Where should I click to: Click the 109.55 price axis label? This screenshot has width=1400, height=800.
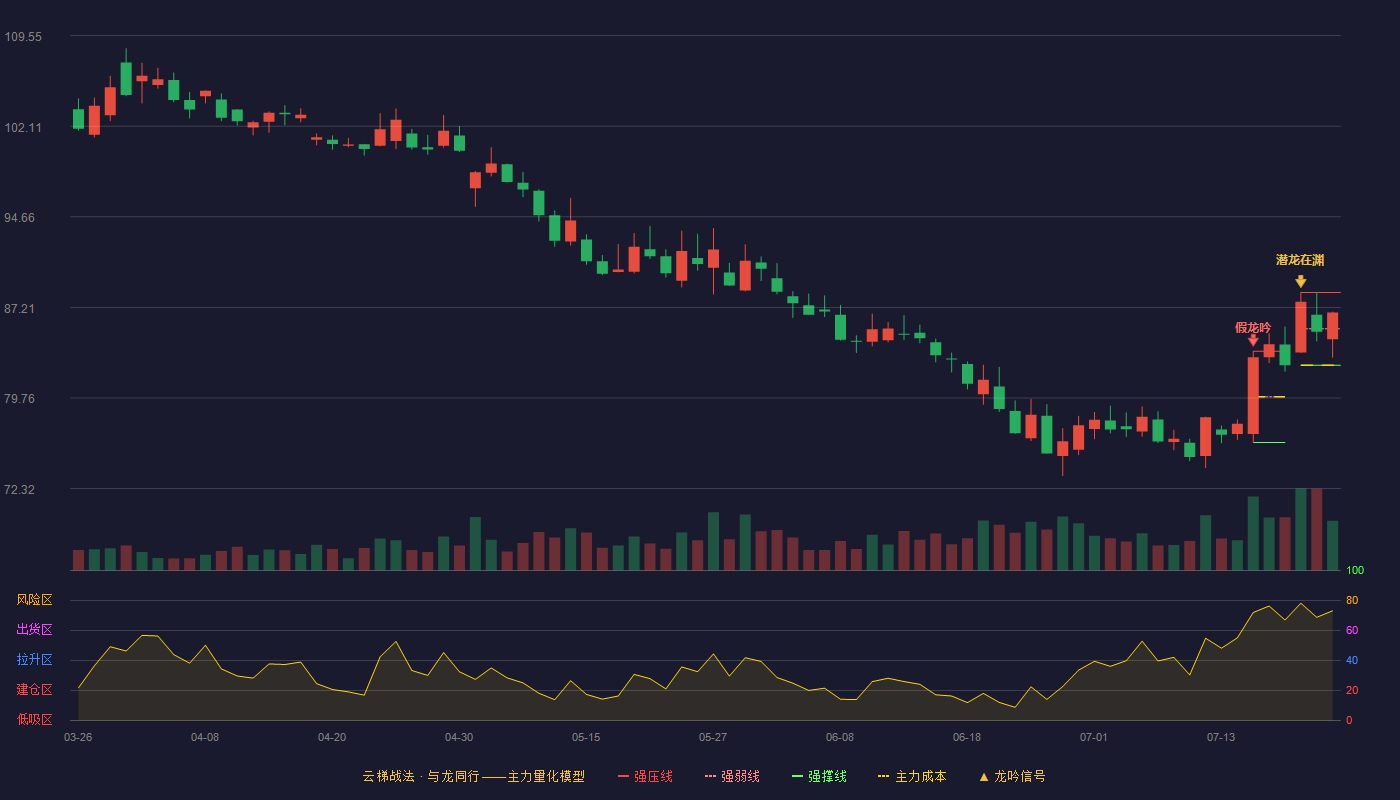point(23,37)
